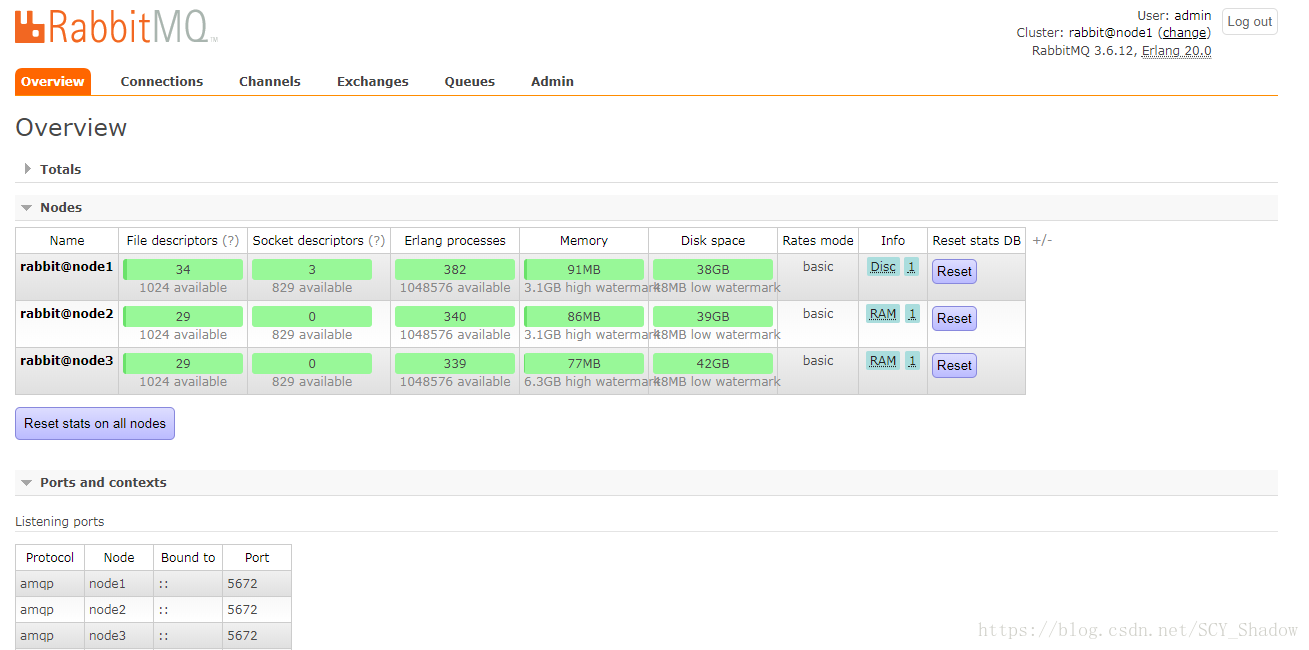This screenshot has width=1309, height=650.
Task: Click the Erlang 20.0 version text
Action: point(1177,51)
